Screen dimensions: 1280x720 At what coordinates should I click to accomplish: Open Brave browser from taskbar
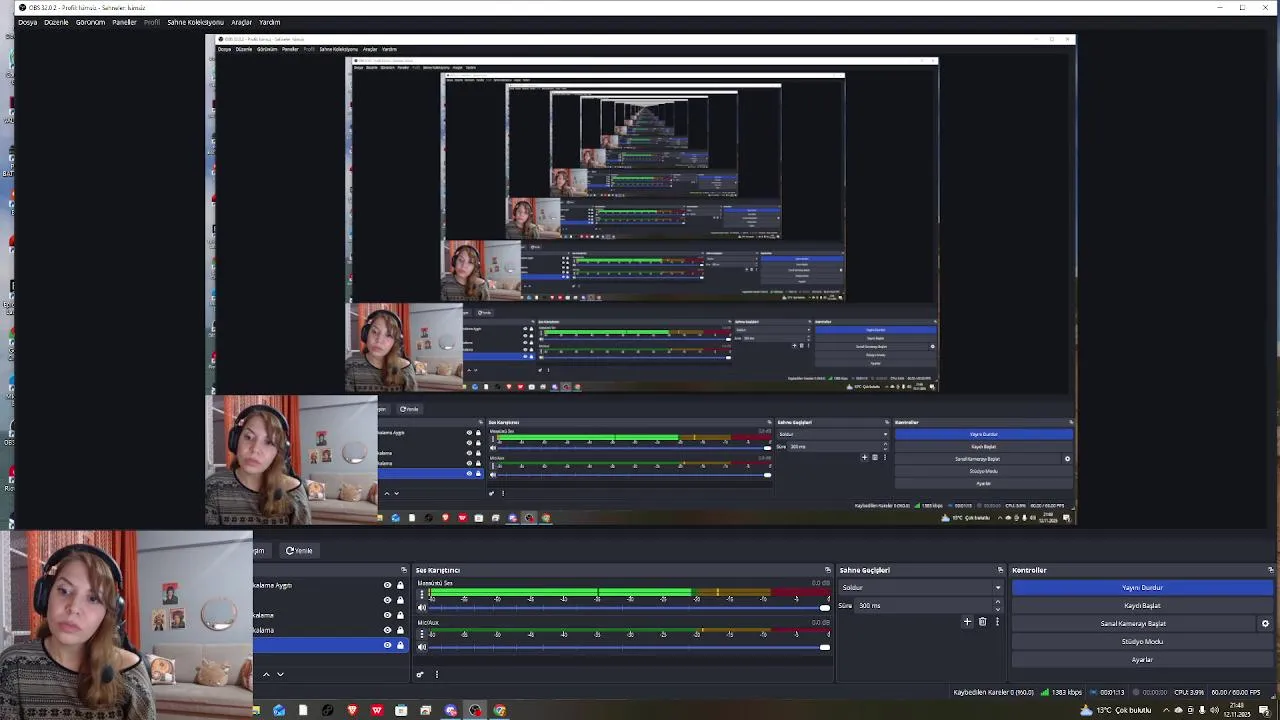[353, 710]
